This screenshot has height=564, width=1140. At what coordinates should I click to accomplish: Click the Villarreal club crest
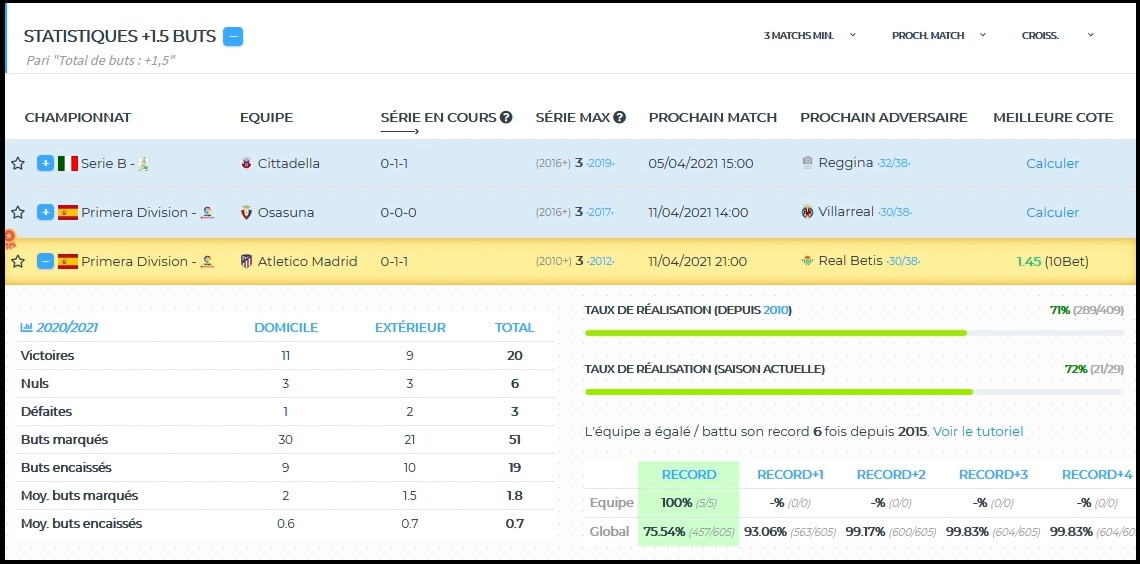[x=807, y=212]
